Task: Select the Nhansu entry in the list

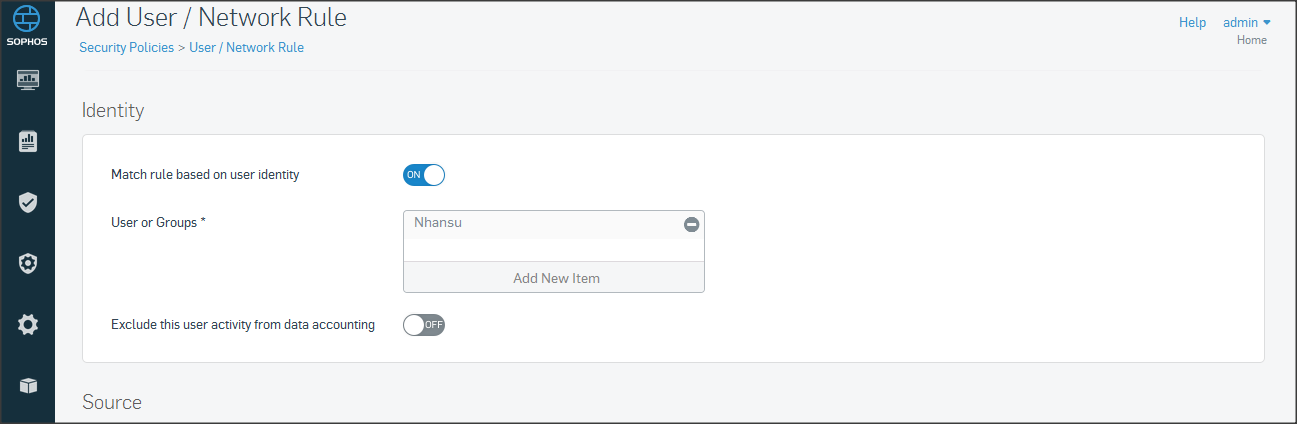Action: point(438,223)
